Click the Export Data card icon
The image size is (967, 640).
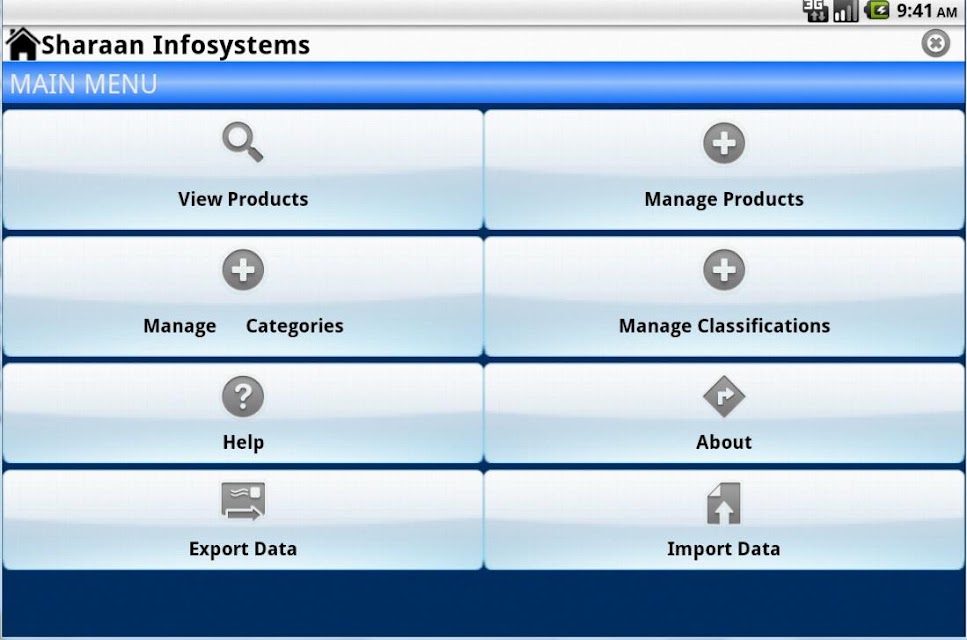coord(243,501)
